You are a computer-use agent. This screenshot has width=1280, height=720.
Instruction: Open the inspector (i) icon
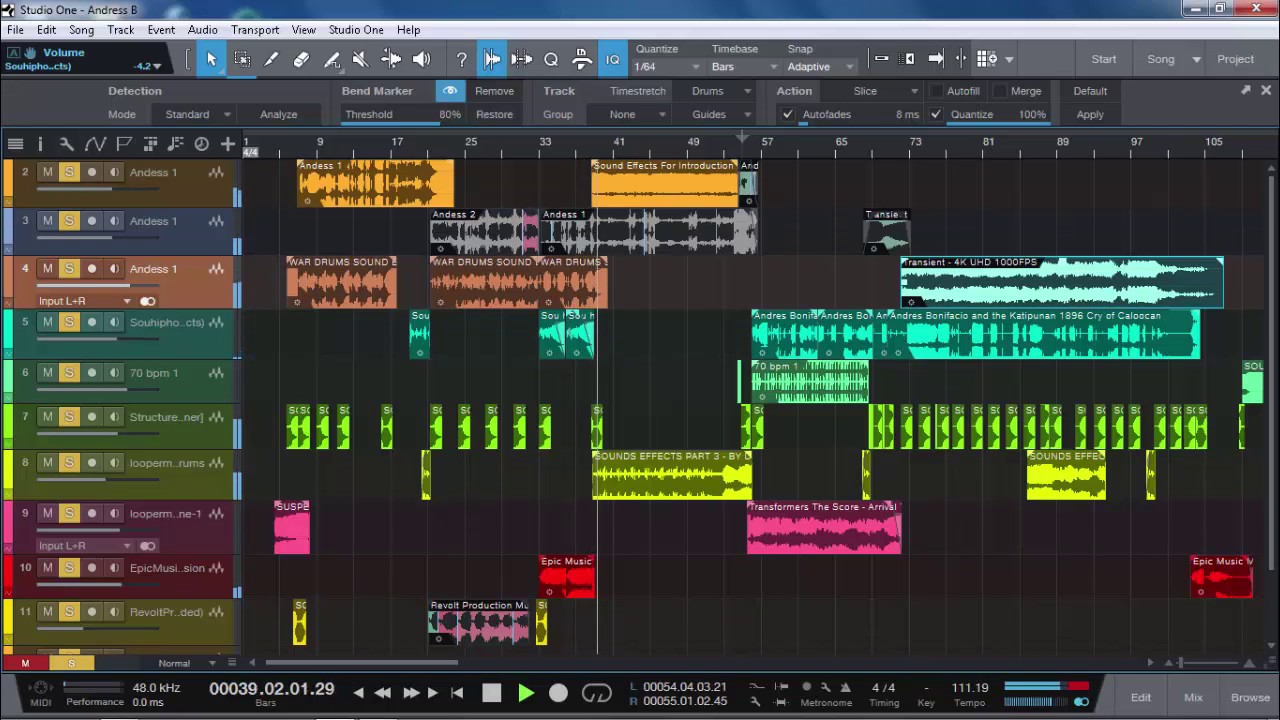(40, 144)
